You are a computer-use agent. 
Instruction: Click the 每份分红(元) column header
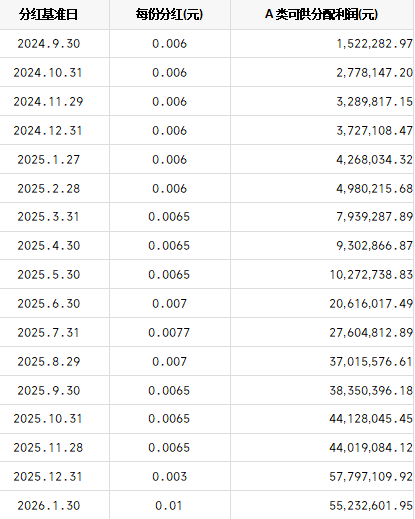[169, 14]
